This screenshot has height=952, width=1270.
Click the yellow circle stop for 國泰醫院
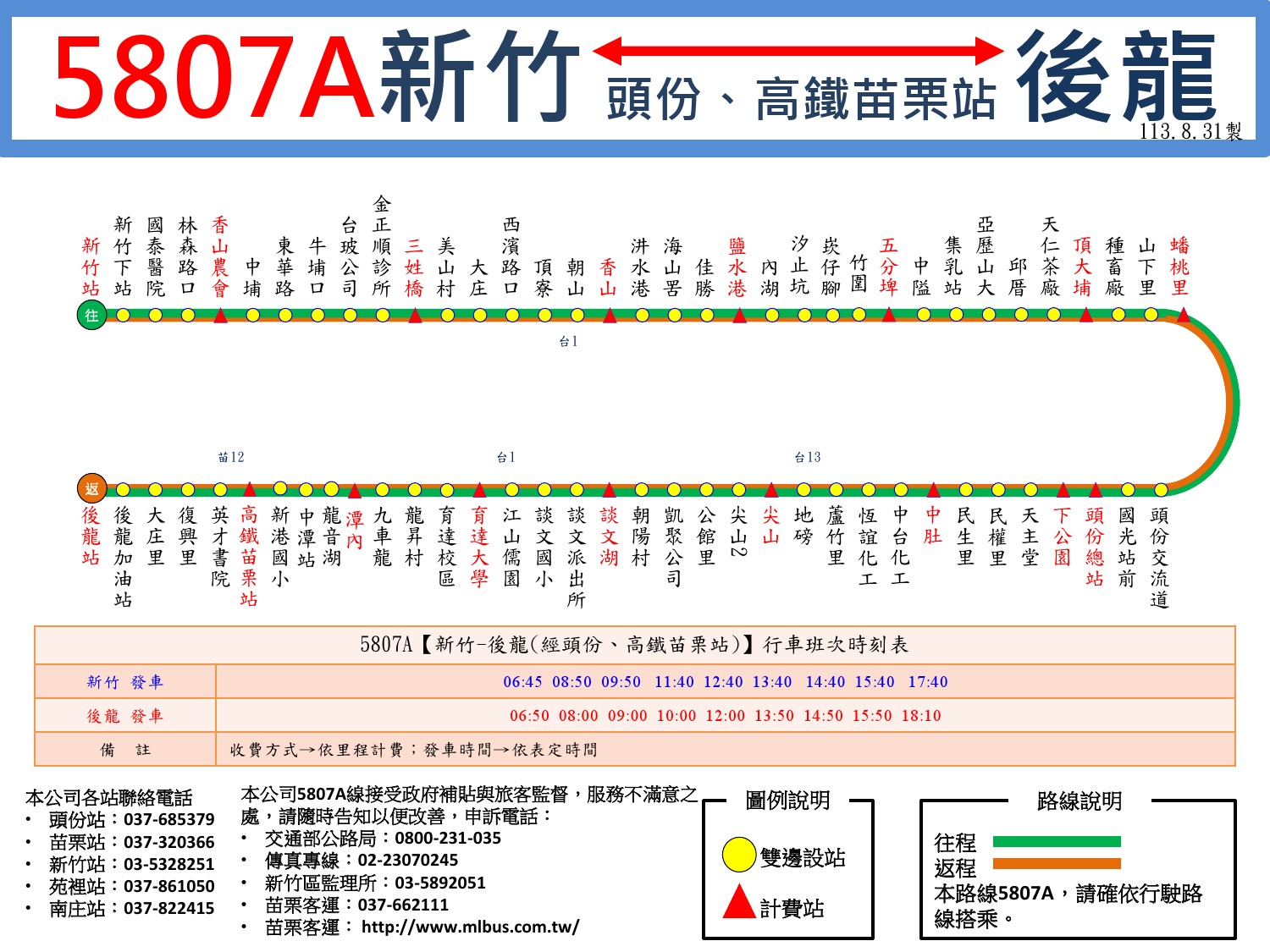tap(156, 315)
